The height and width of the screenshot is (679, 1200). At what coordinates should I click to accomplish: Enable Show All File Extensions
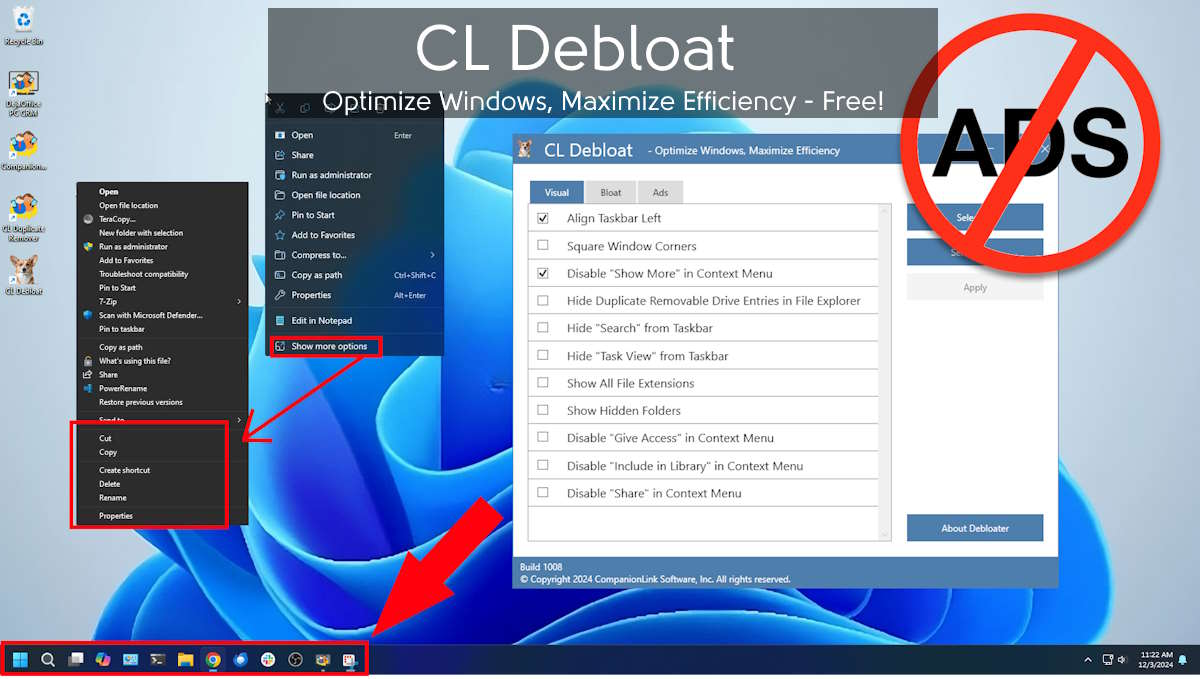point(543,383)
